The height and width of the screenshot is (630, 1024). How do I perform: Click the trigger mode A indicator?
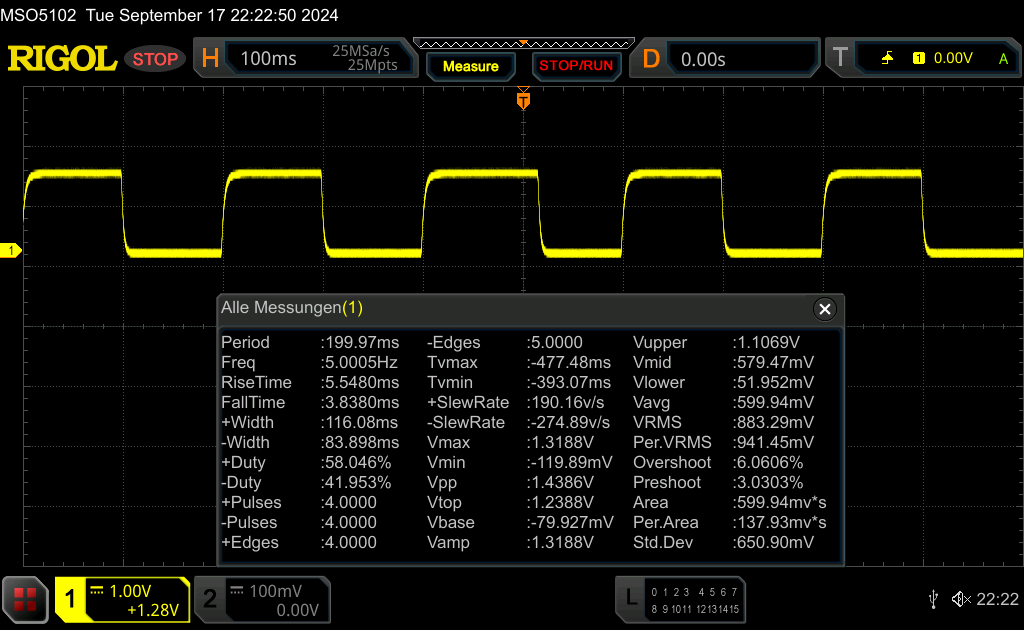(x=1003, y=59)
